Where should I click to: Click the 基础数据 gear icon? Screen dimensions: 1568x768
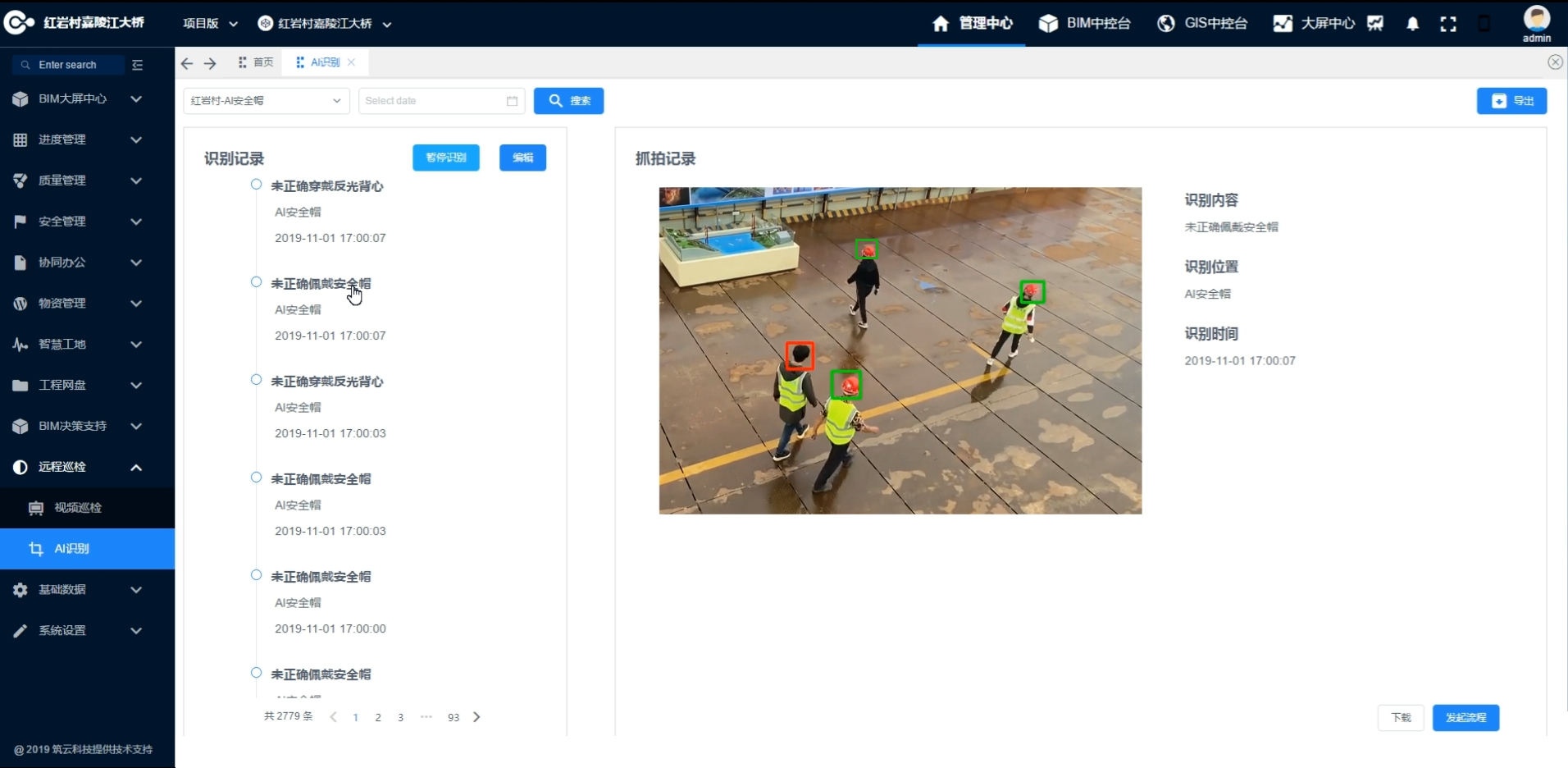tap(21, 590)
